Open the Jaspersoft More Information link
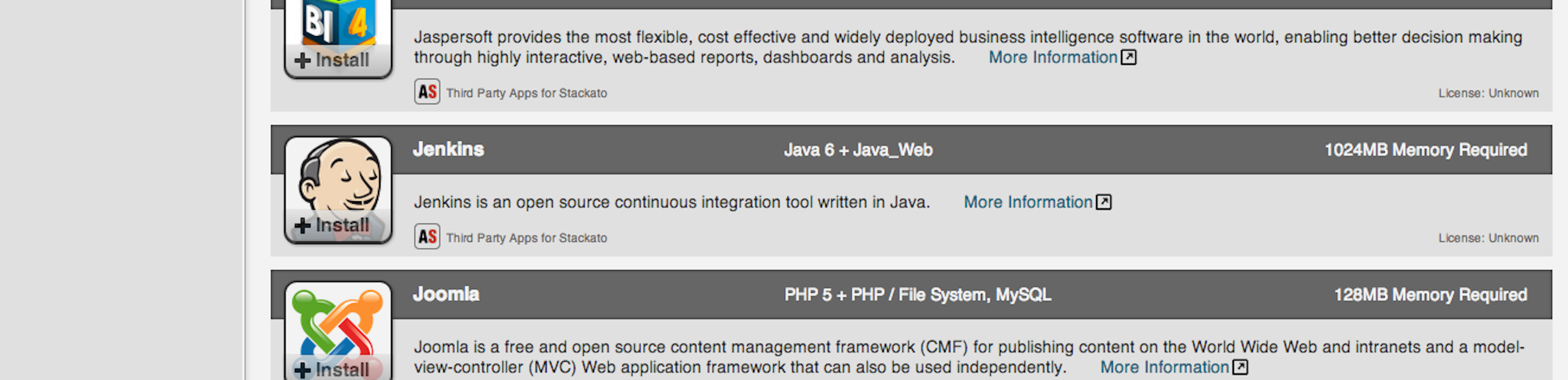Viewport: 1568px width, 380px height. (x=1052, y=57)
